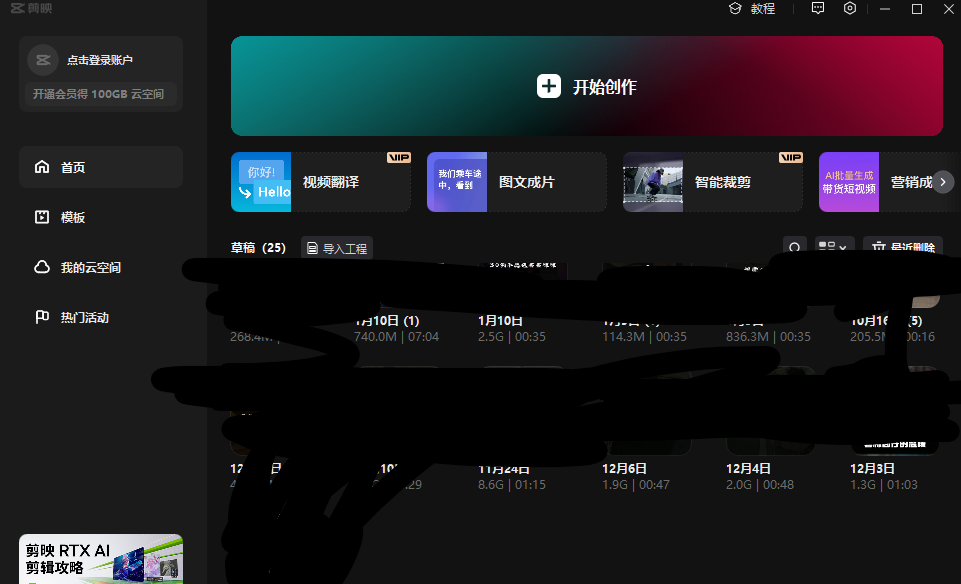The width and height of the screenshot is (961, 584).
Task: Go to 热门活动 in sidebar
Action: tap(101, 317)
